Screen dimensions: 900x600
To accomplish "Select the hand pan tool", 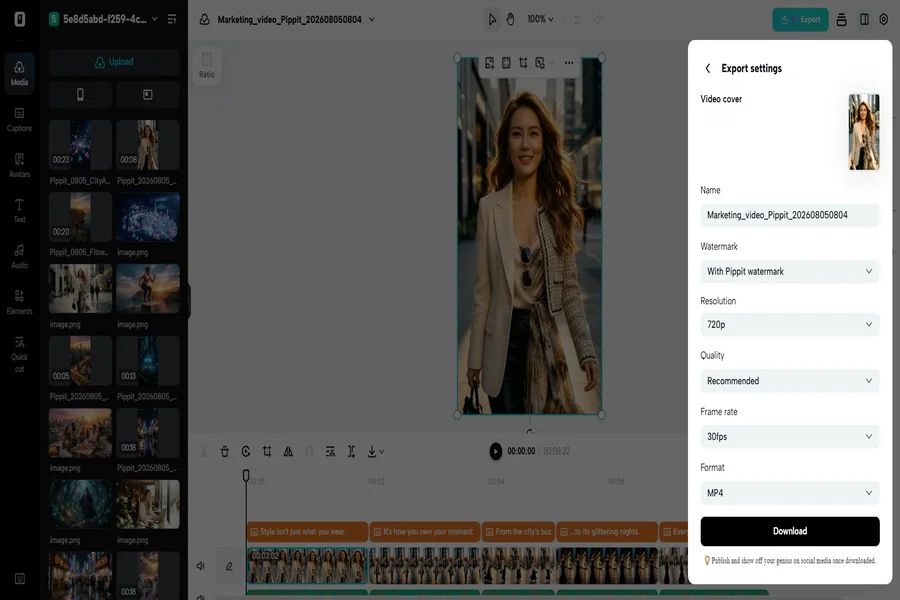I will (x=510, y=20).
